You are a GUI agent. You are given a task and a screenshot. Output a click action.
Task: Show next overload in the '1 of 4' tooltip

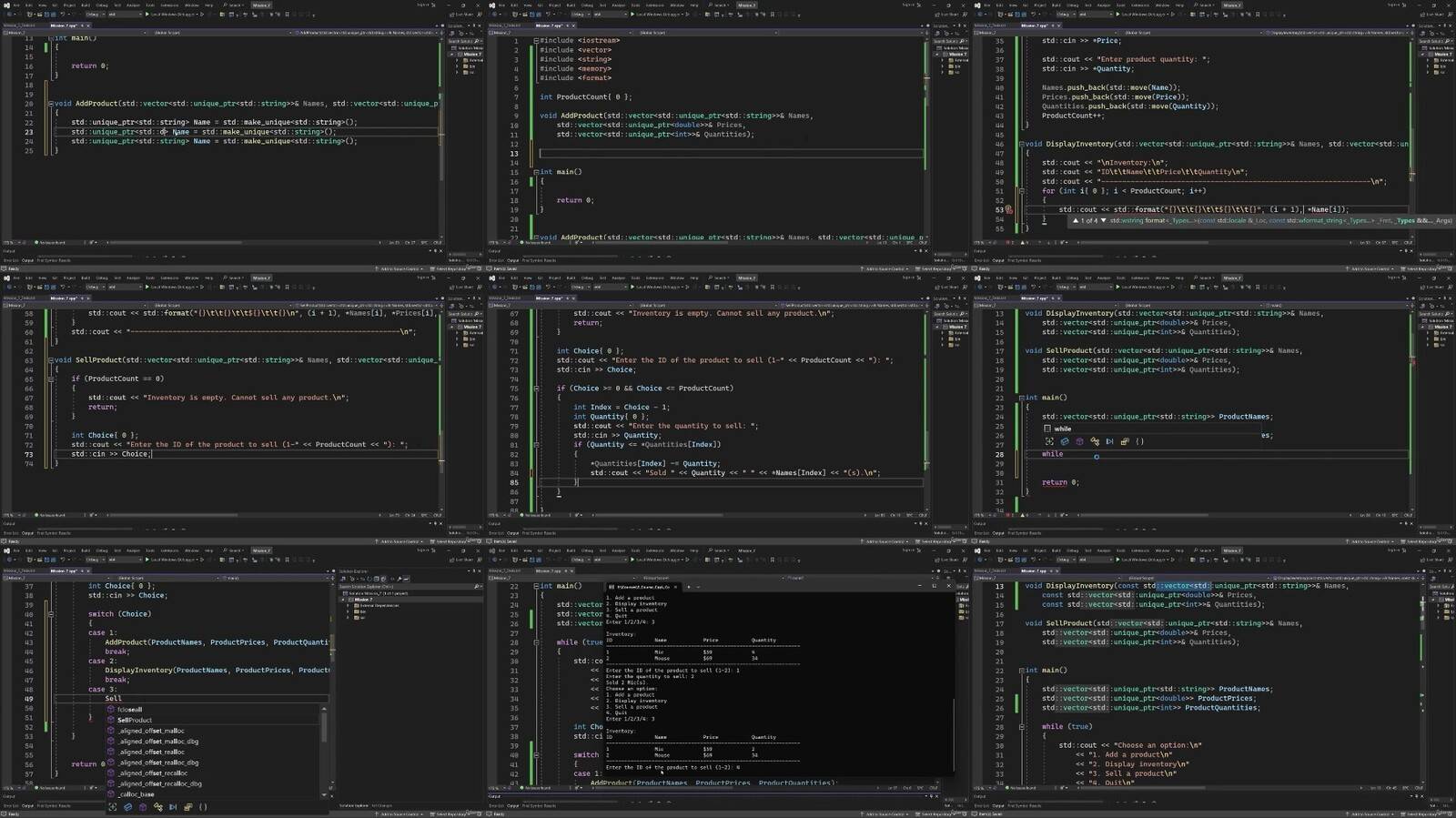pyautogui.click(x=1104, y=220)
